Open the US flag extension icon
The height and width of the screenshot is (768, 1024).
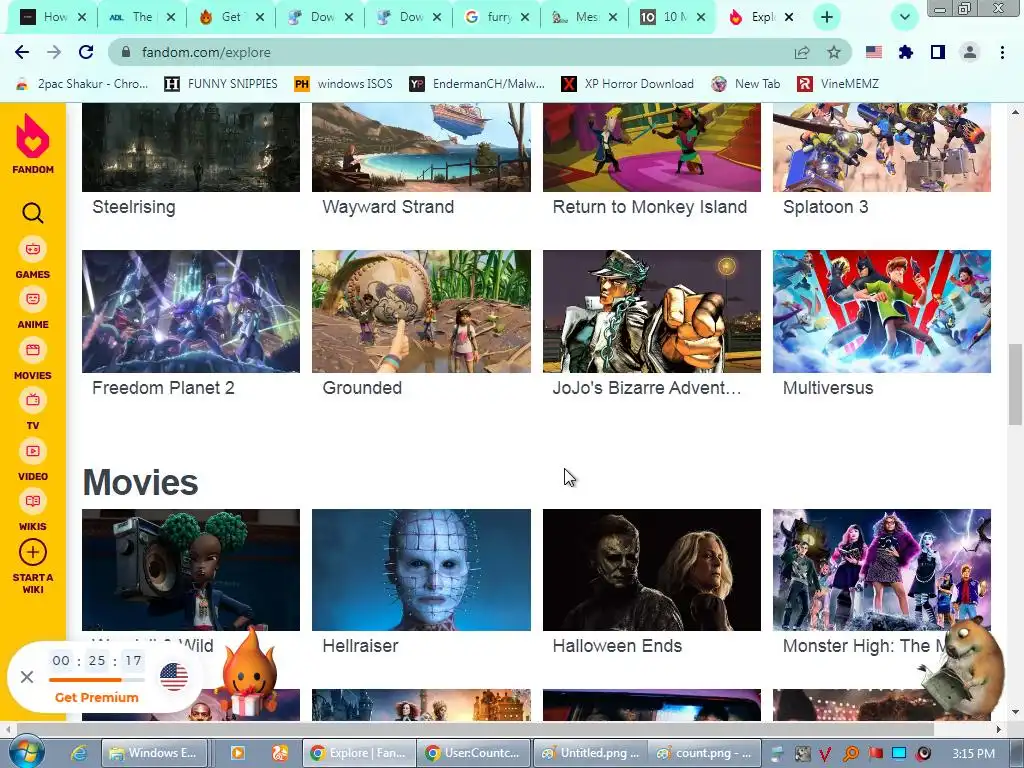[874, 52]
